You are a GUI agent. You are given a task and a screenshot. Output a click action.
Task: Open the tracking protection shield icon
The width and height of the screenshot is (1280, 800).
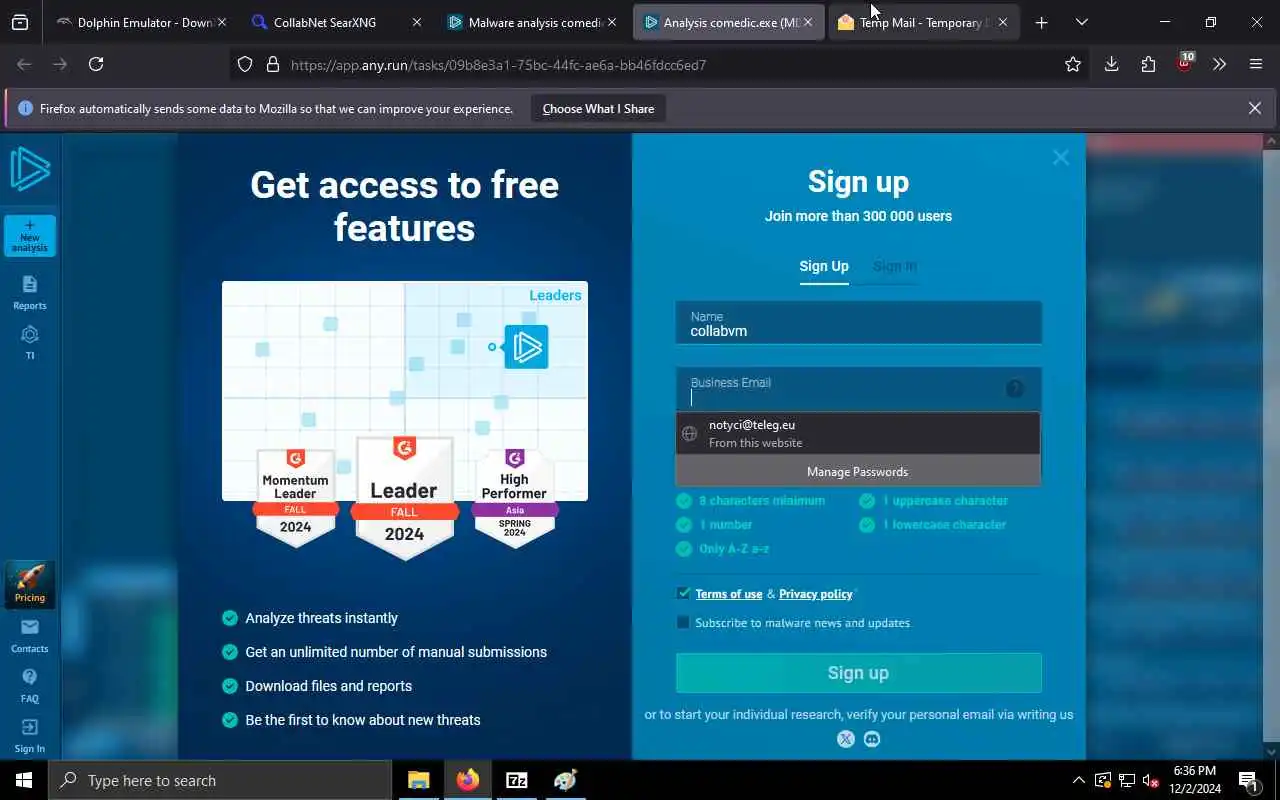tap(245, 64)
